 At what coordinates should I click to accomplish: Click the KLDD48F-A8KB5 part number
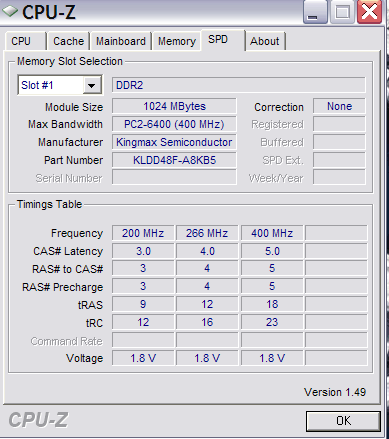tap(174, 160)
